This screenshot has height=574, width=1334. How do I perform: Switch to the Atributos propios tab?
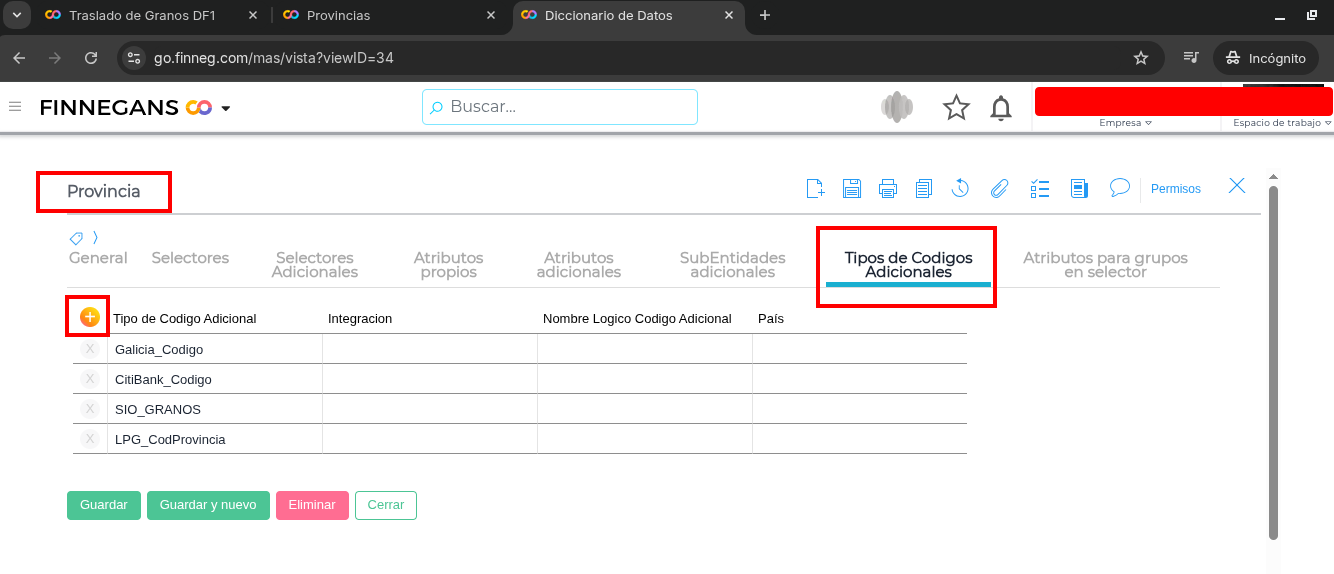(x=448, y=265)
